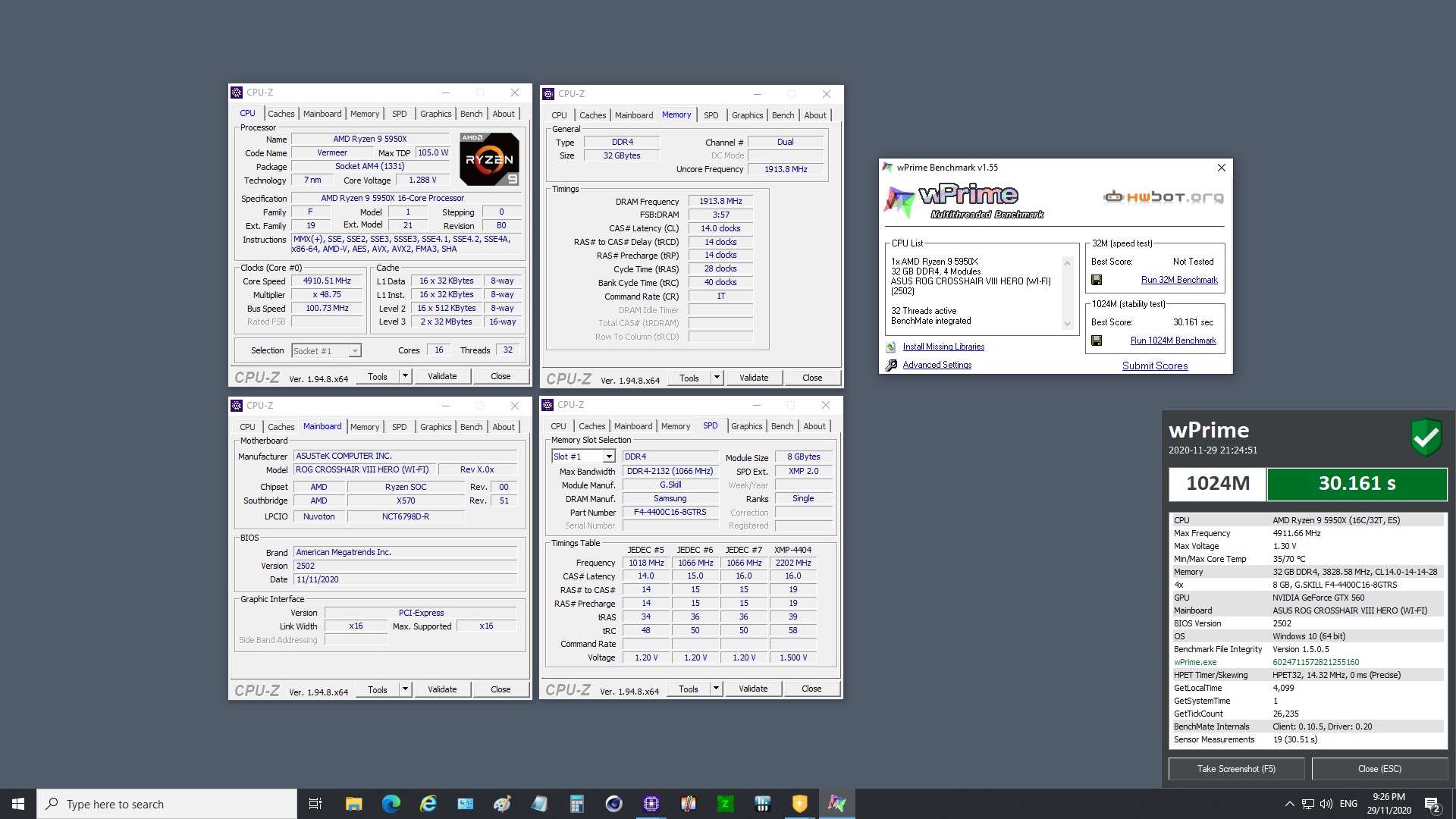This screenshot has width=1456, height=819.
Task: Click the save icon under the 32M speed test
Action: [1097, 280]
